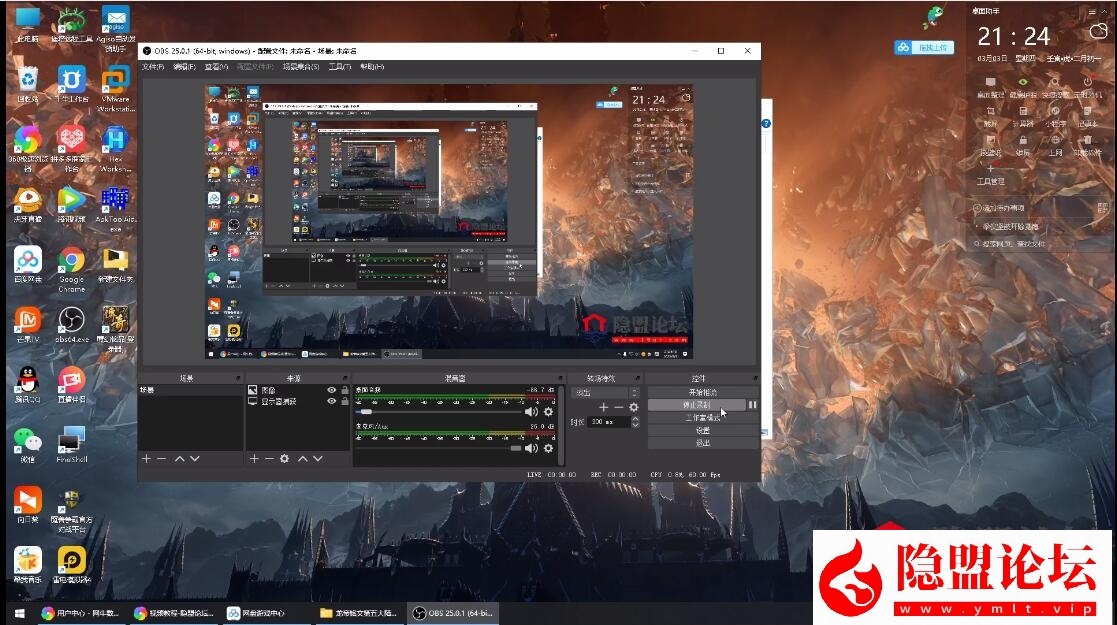
Task: Remove selected source with minus icon
Action: pyautogui.click(x=268, y=458)
